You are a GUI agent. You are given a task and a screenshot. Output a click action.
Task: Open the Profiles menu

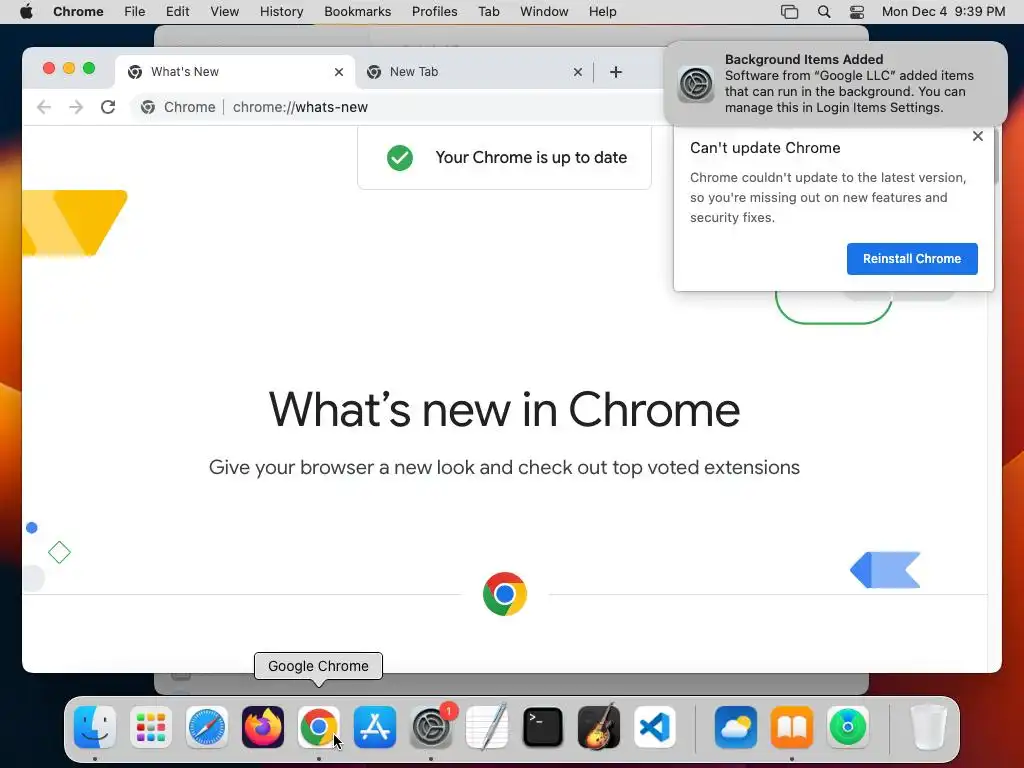coord(435,12)
